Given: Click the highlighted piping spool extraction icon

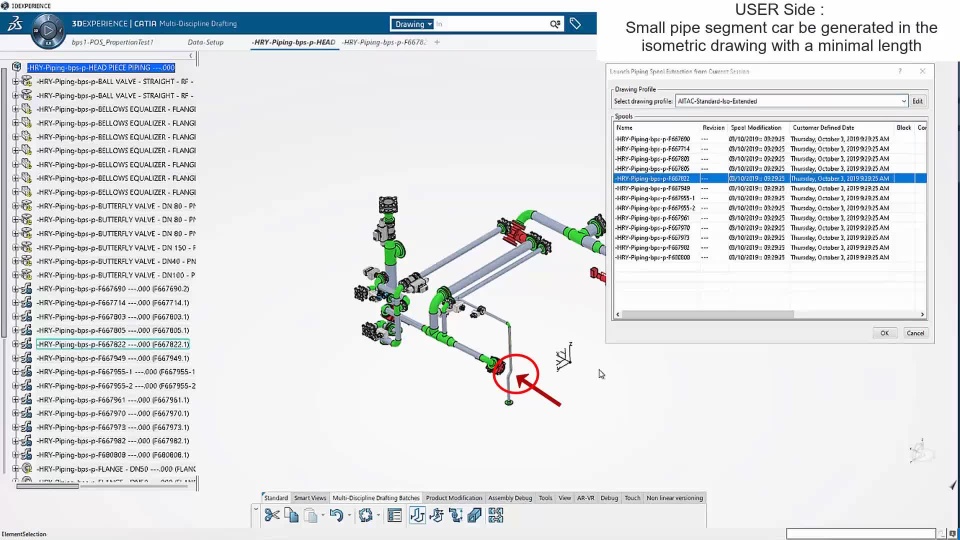Looking at the screenshot, I should tap(417, 516).
